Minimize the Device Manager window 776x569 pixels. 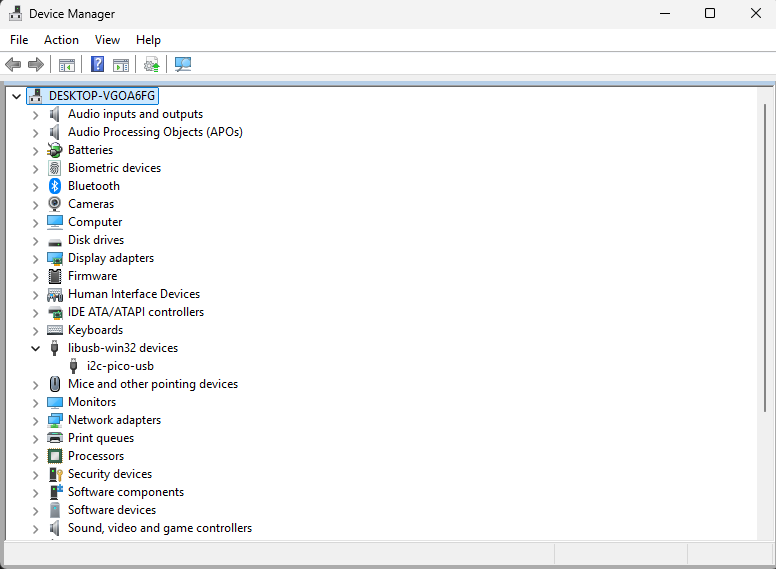coord(665,13)
